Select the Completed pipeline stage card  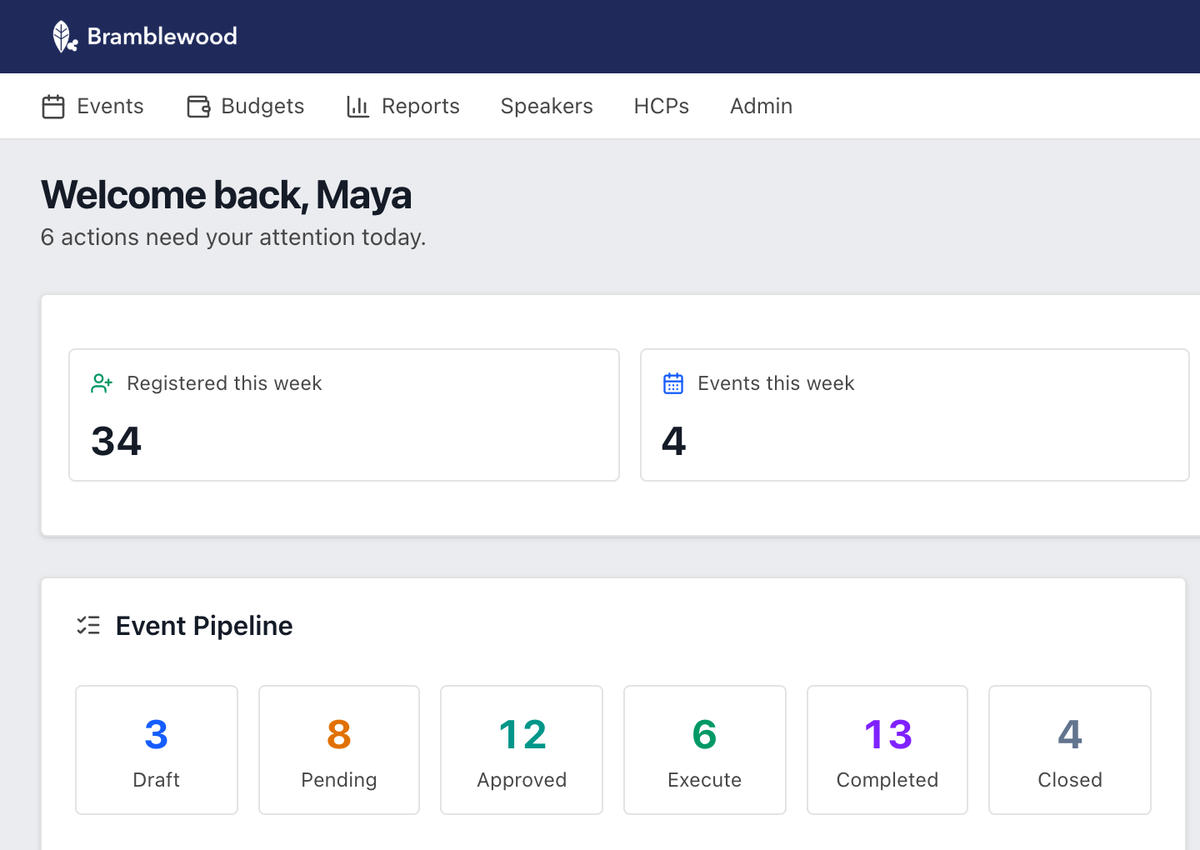(x=888, y=750)
